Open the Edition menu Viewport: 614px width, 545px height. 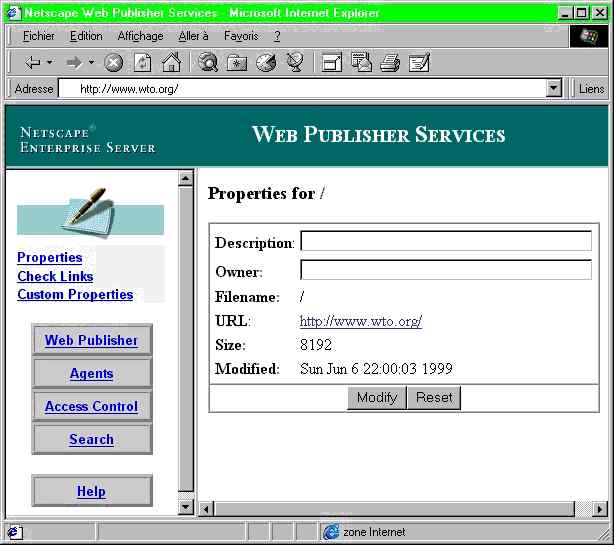tap(86, 36)
